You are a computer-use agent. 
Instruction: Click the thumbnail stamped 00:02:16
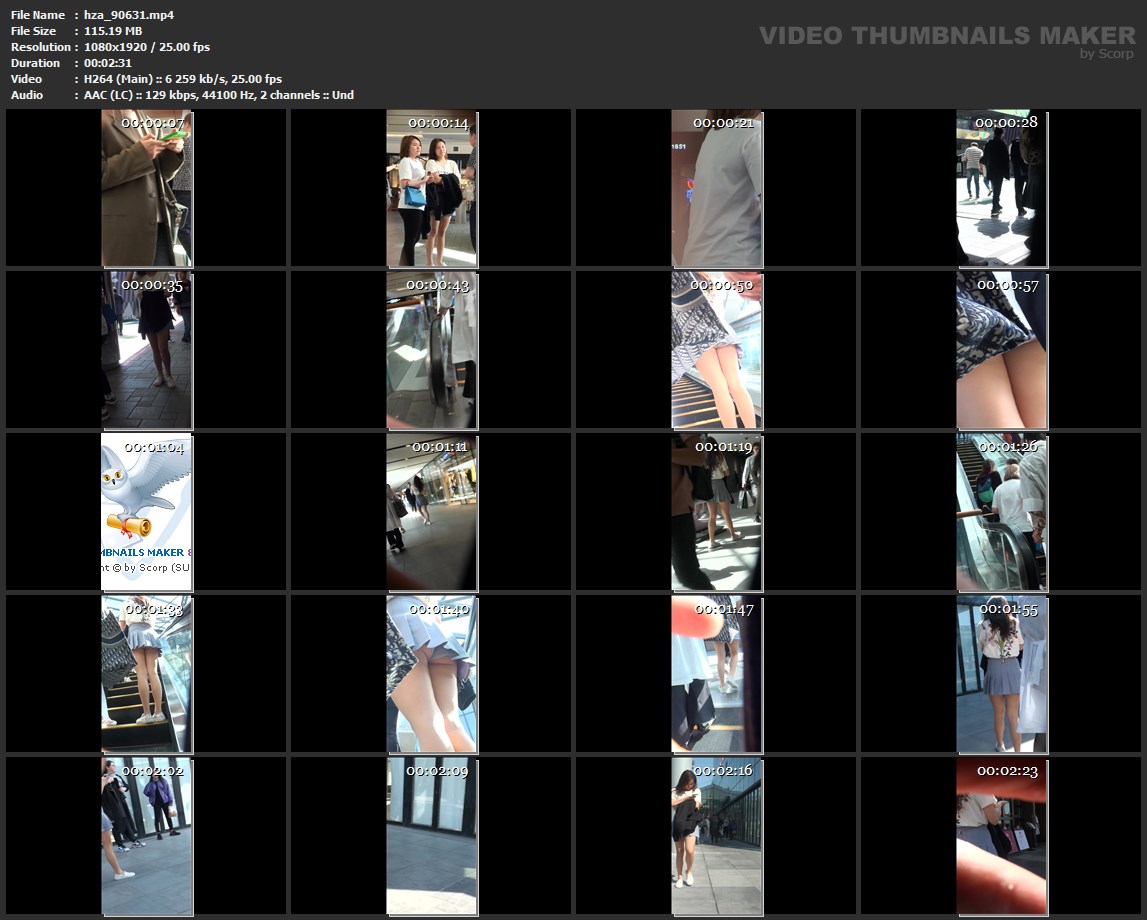point(717,835)
